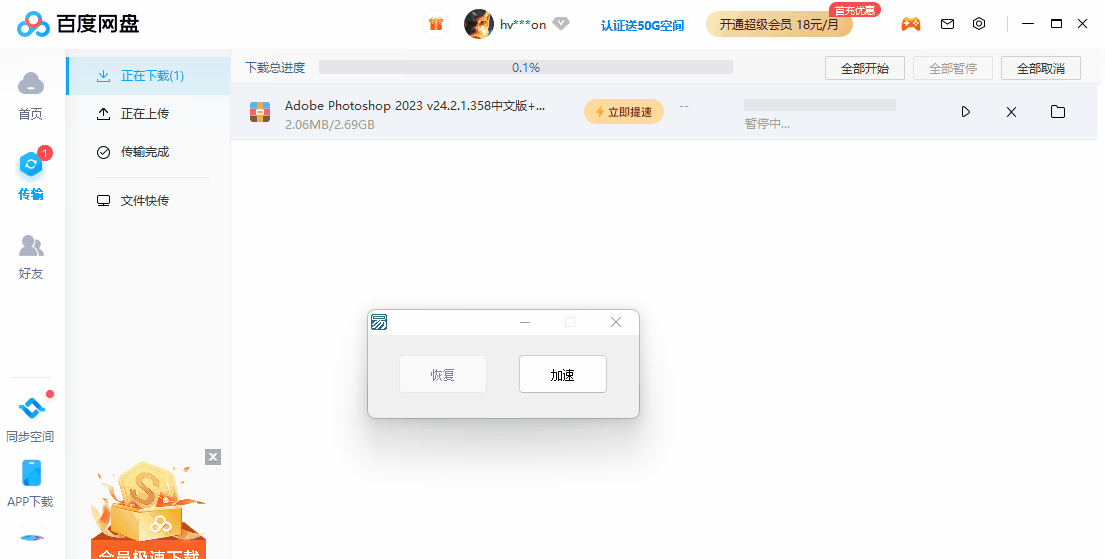The width and height of the screenshot is (1105, 559).
Task: Open 同步空间 in the sidebar
Action: point(30,419)
